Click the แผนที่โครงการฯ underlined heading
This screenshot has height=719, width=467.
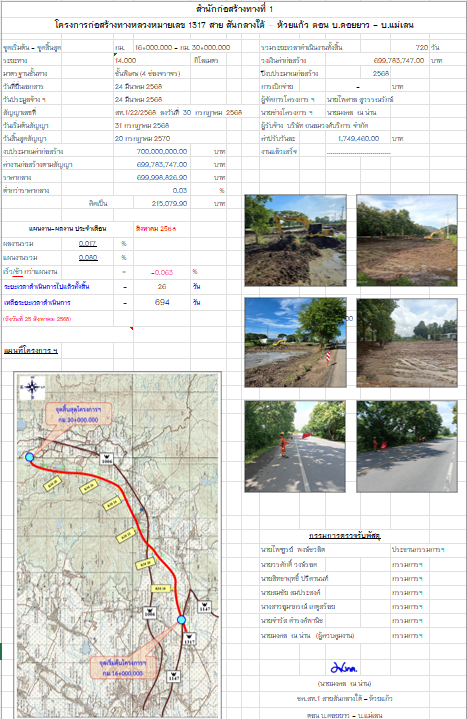[31, 351]
